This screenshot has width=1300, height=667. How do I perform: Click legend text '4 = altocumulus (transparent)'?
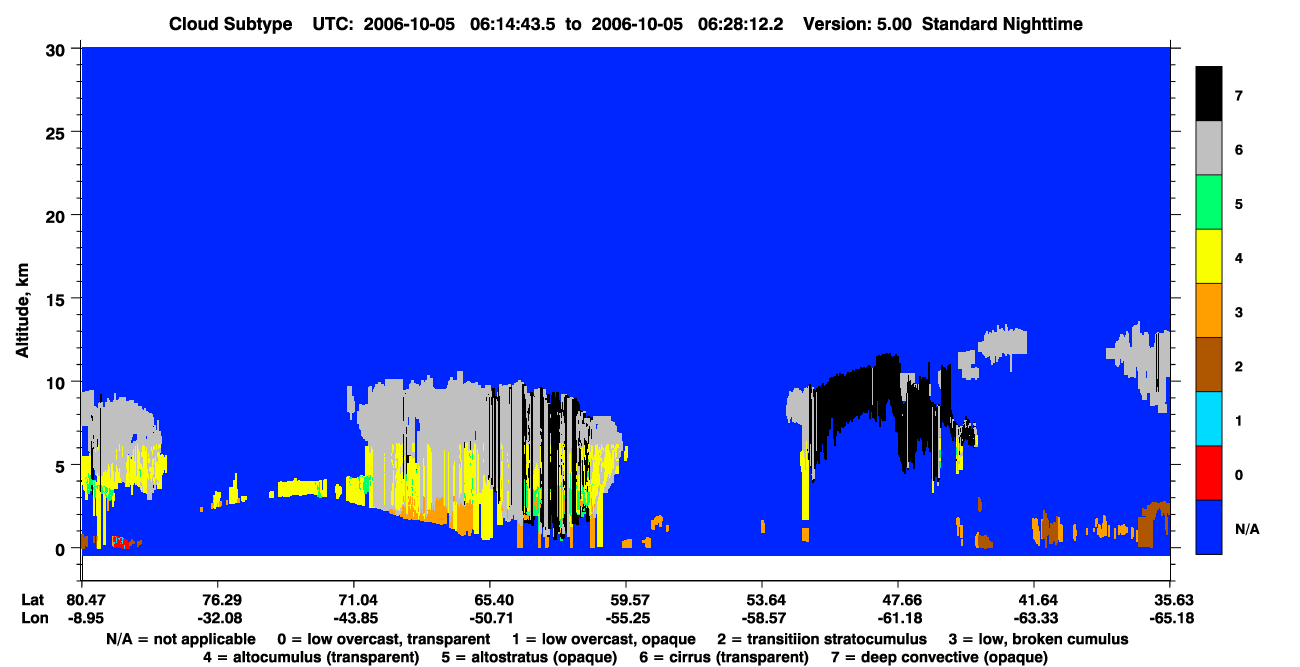click(311, 657)
